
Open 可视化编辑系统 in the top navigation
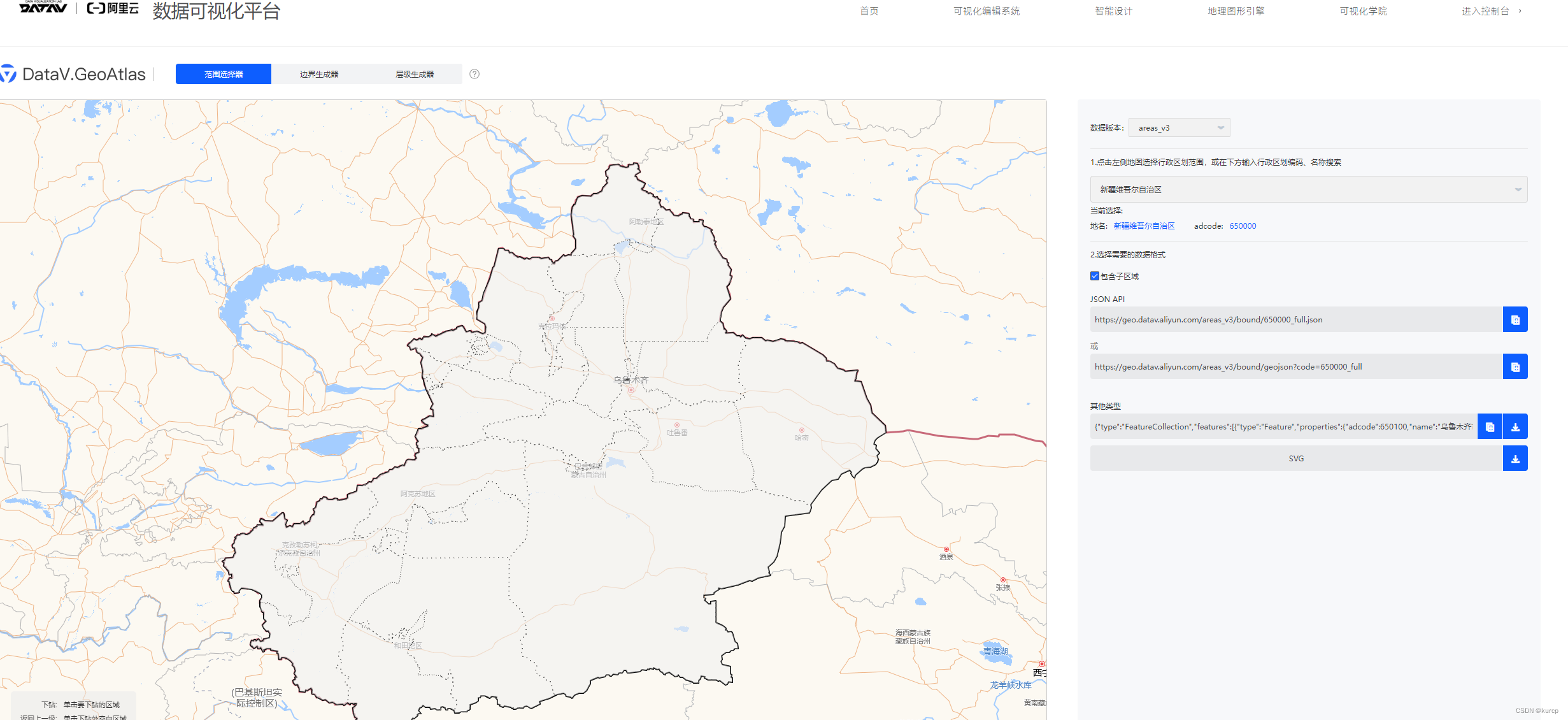tap(986, 11)
